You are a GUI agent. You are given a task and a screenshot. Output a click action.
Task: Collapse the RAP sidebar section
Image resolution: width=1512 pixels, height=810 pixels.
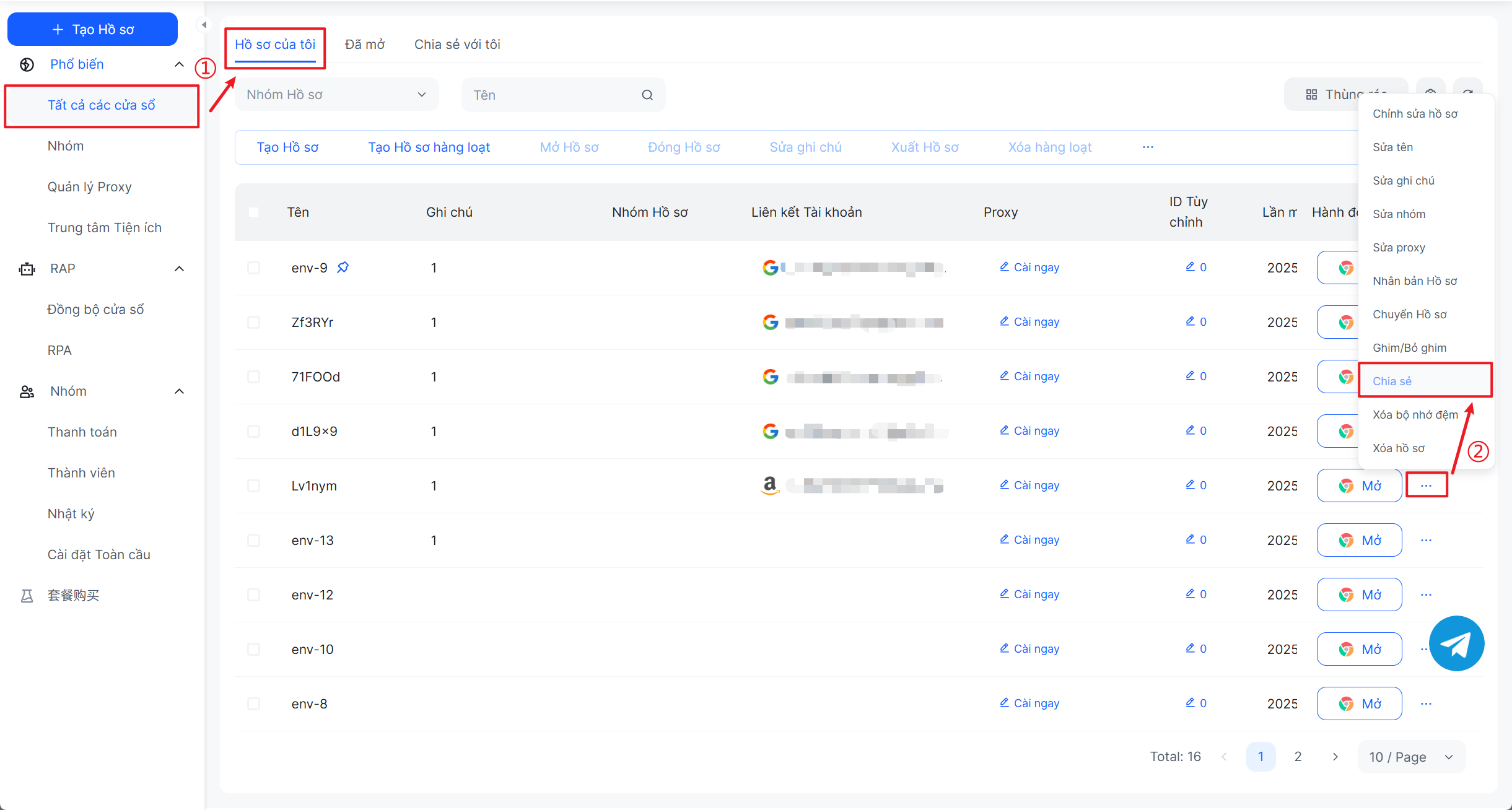click(179, 268)
